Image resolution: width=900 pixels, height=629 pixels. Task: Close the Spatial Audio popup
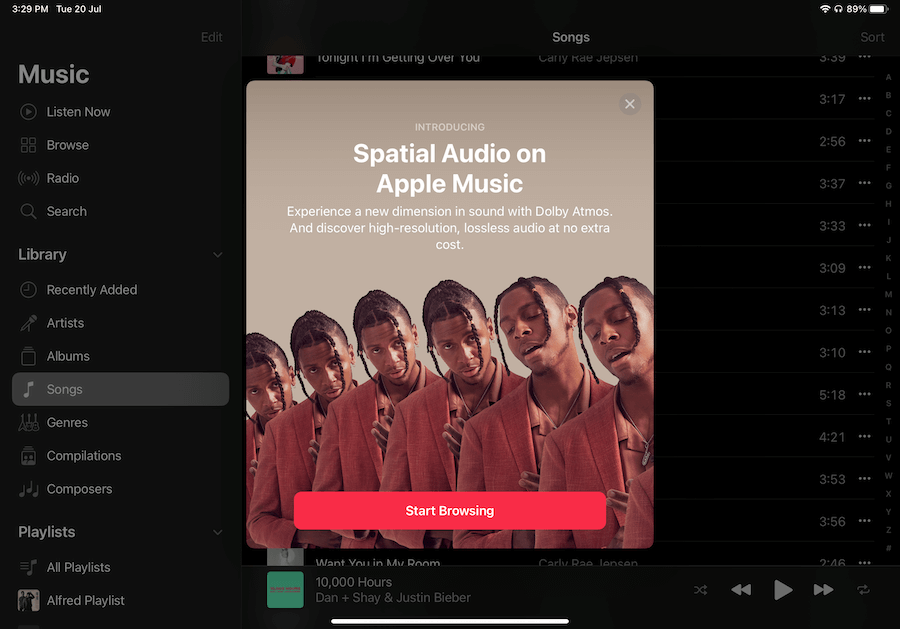pyautogui.click(x=629, y=104)
